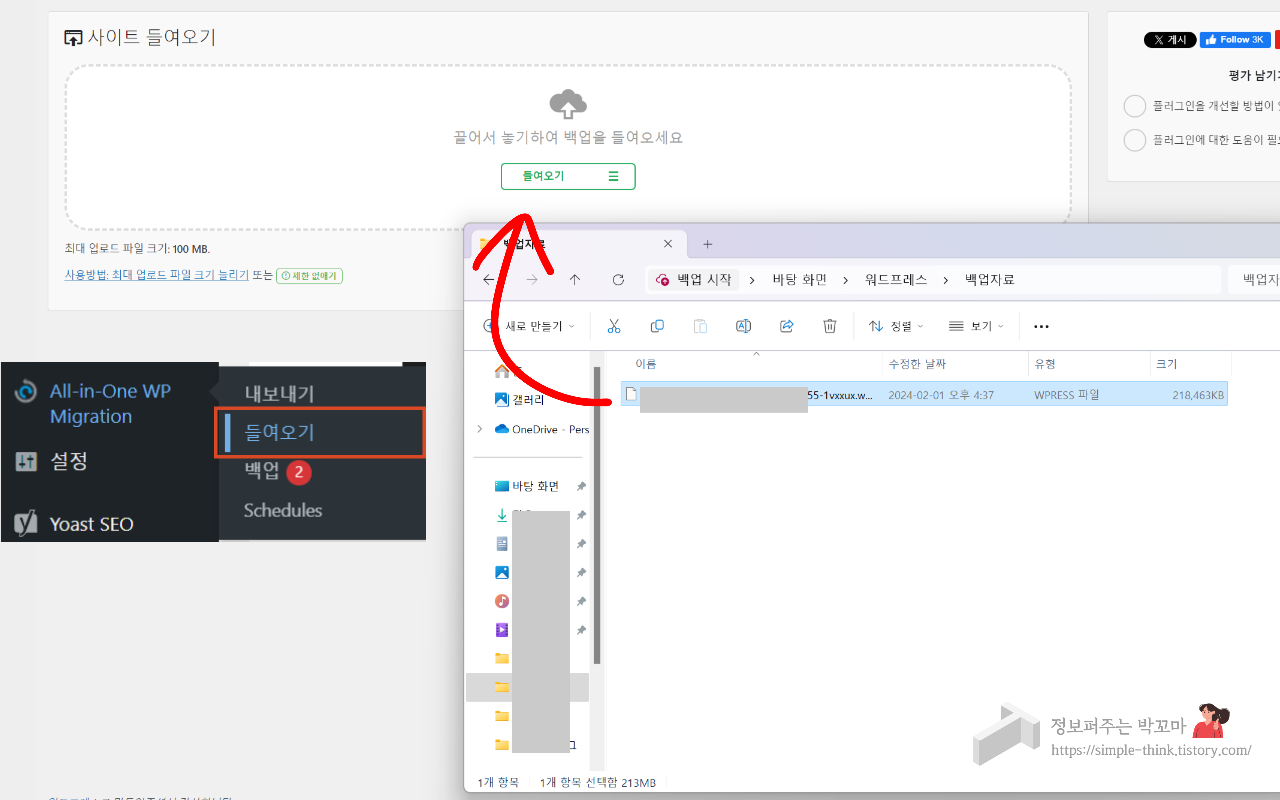Open the 정렬 sort dropdown

[896, 326]
